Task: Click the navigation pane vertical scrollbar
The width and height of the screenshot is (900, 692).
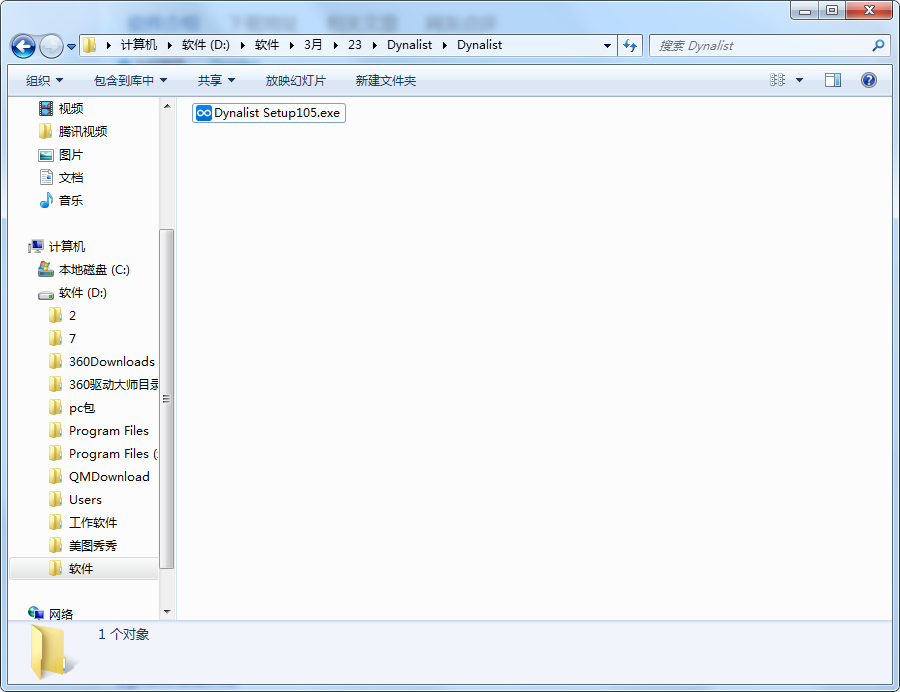Action: (167, 400)
